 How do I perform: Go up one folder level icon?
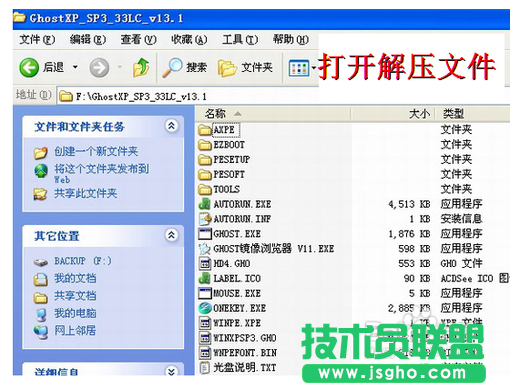141,67
